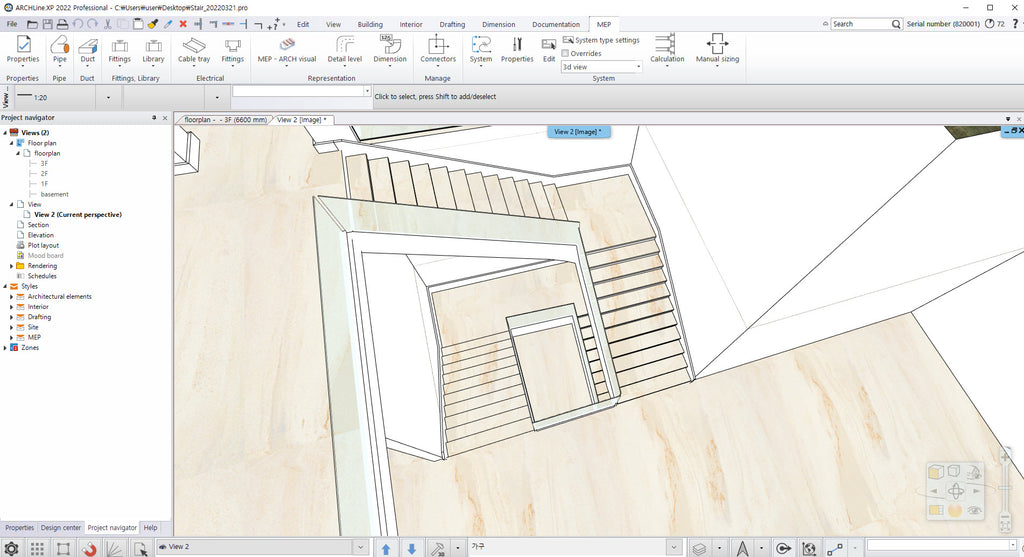Open the MEP - ARCH visual tool

(286, 46)
